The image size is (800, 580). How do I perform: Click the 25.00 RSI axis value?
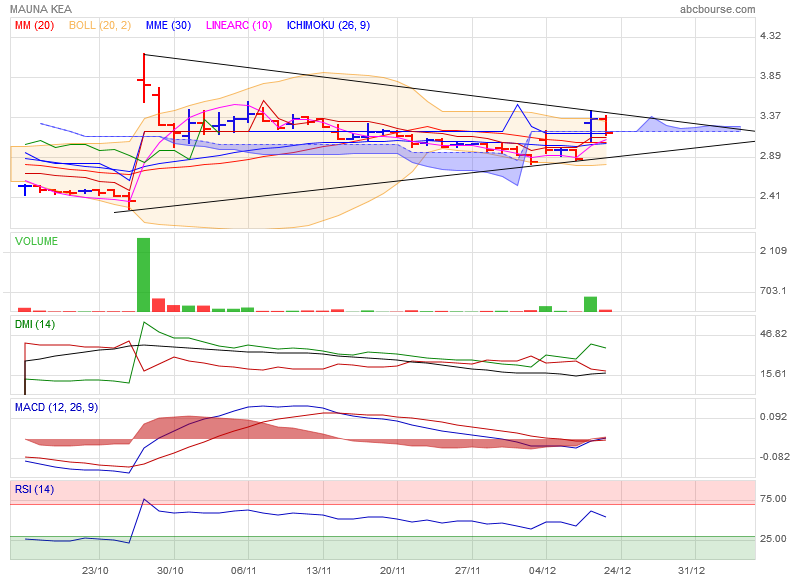[x=773, y=539]
